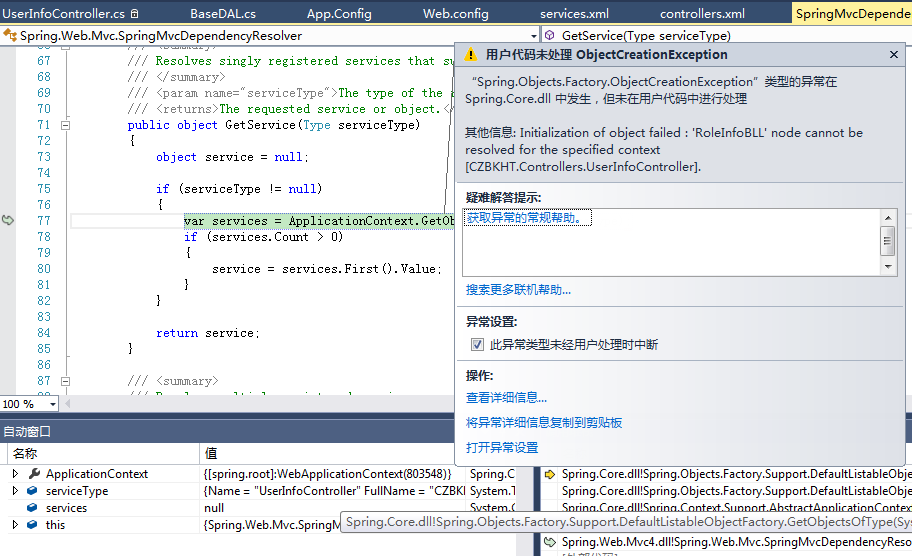The height and width of the screenshot is (556, 912).
Task: Click the execution arrow in the editor margin
Action: (8, 220)
